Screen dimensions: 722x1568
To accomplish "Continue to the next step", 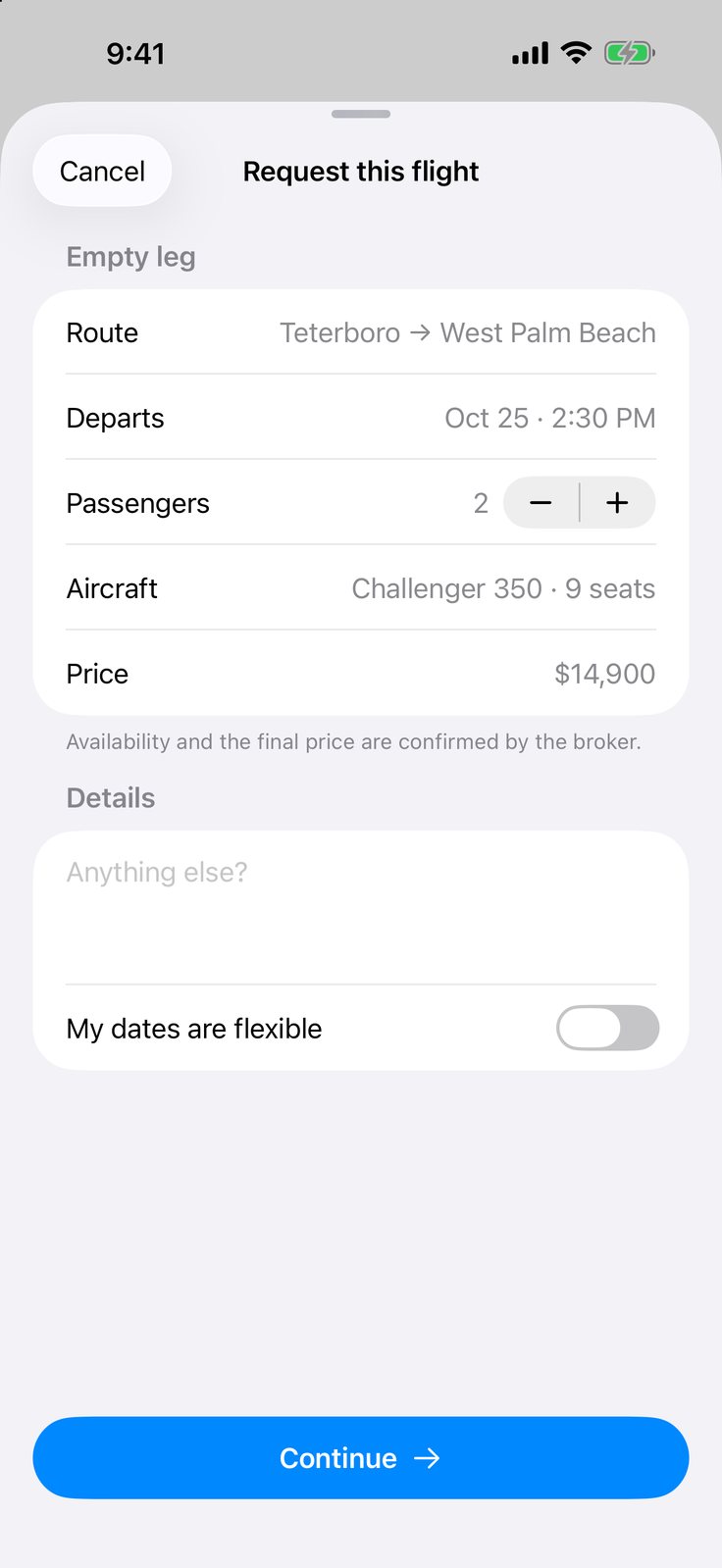I will [x=361, y=1457].
